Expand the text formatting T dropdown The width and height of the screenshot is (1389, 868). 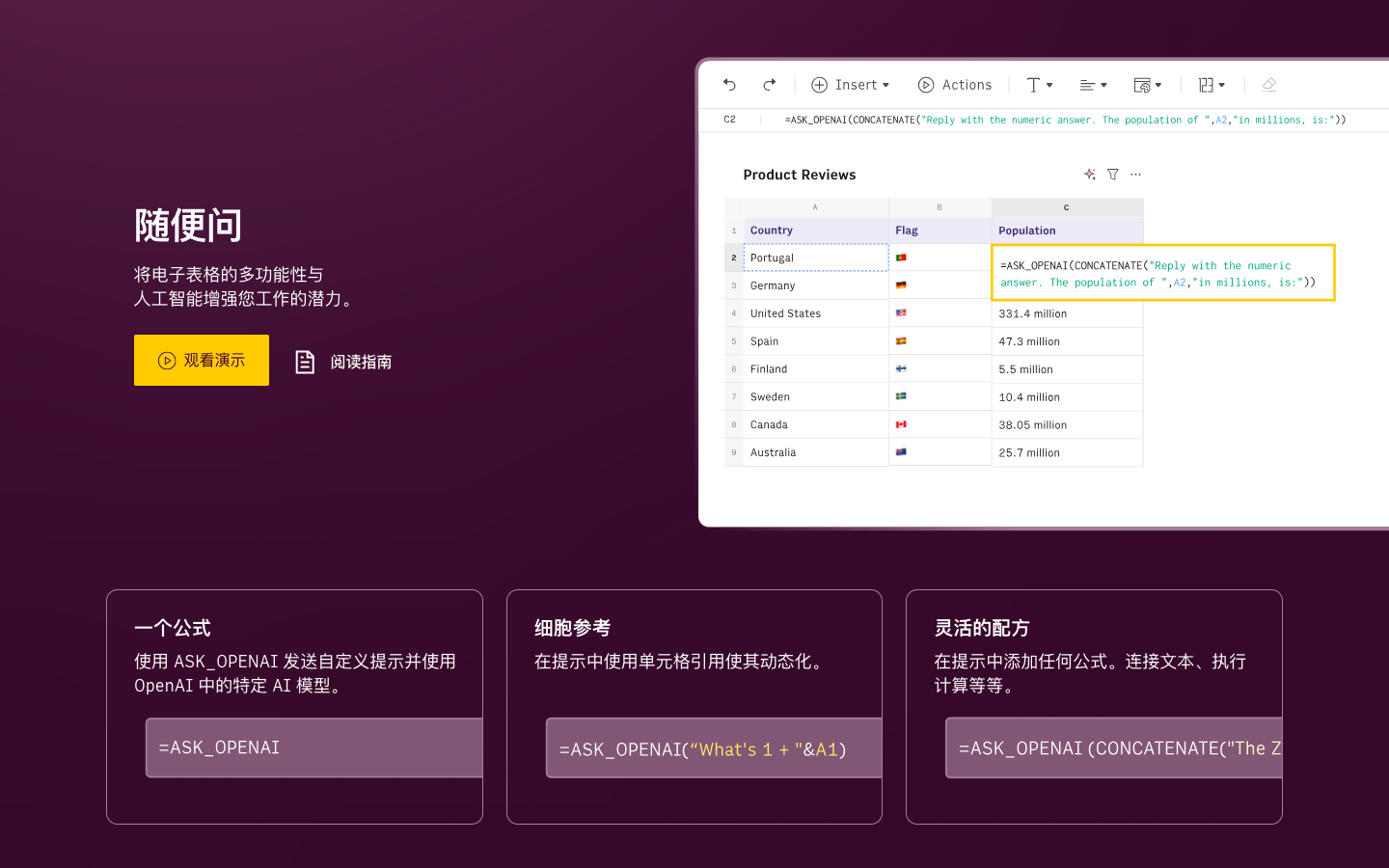[x=1039, y=85]
